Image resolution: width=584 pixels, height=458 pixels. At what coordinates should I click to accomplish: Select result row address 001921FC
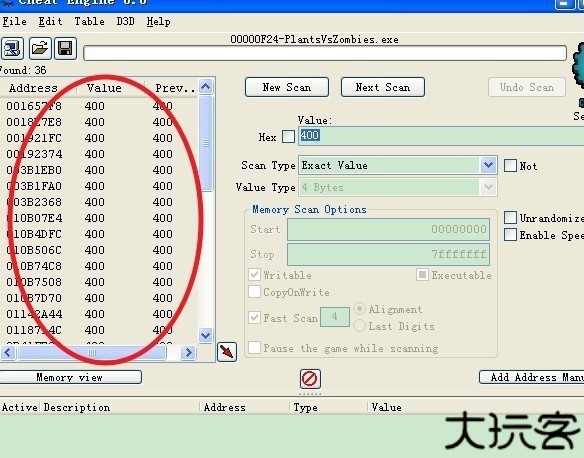tap(99, 138)
